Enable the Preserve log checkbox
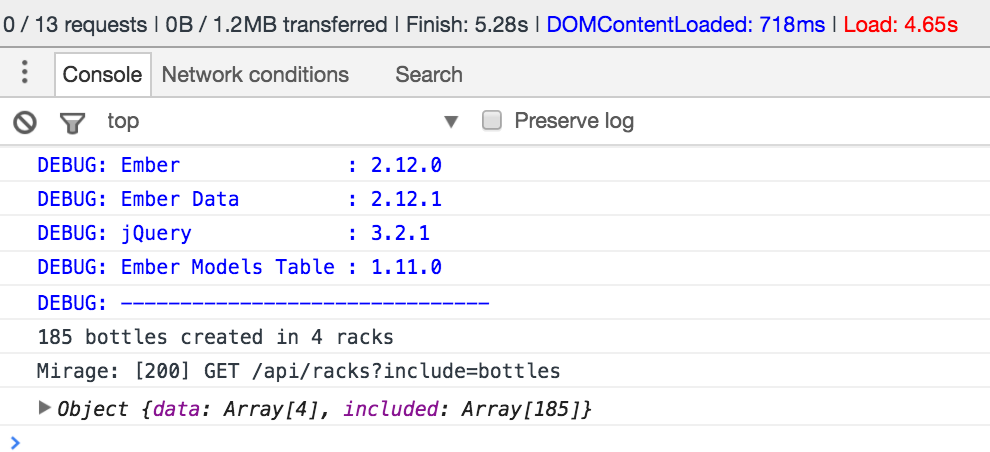Viewport: 990px width, 452px height. pos(492,121)
